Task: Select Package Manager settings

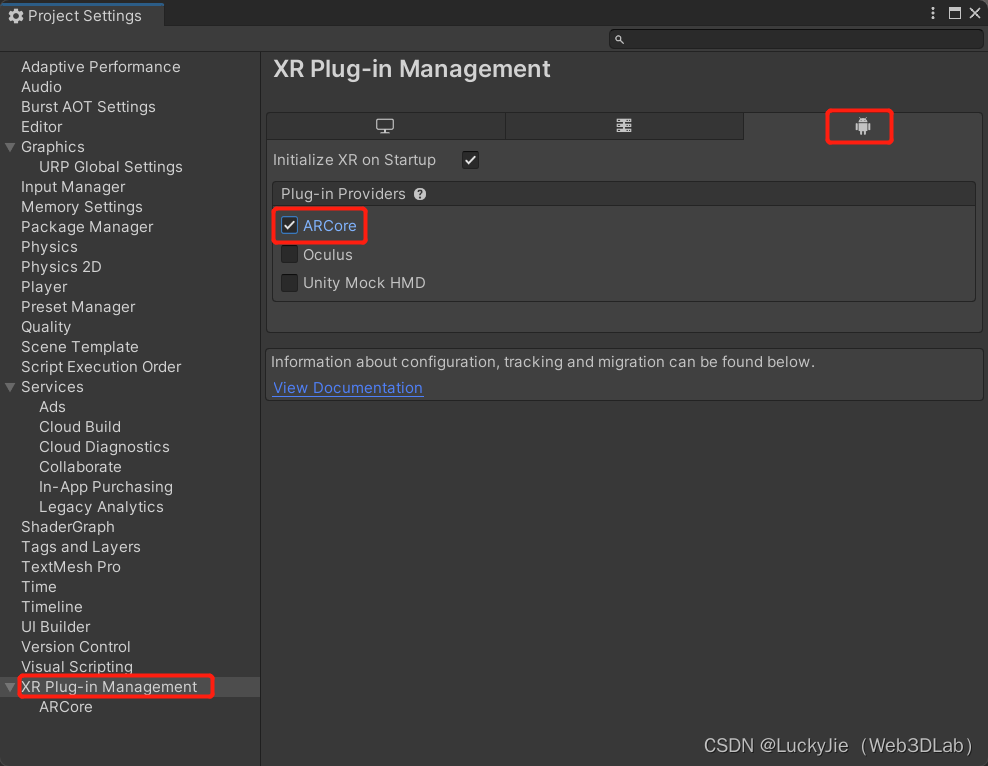Action: [87, 227]
